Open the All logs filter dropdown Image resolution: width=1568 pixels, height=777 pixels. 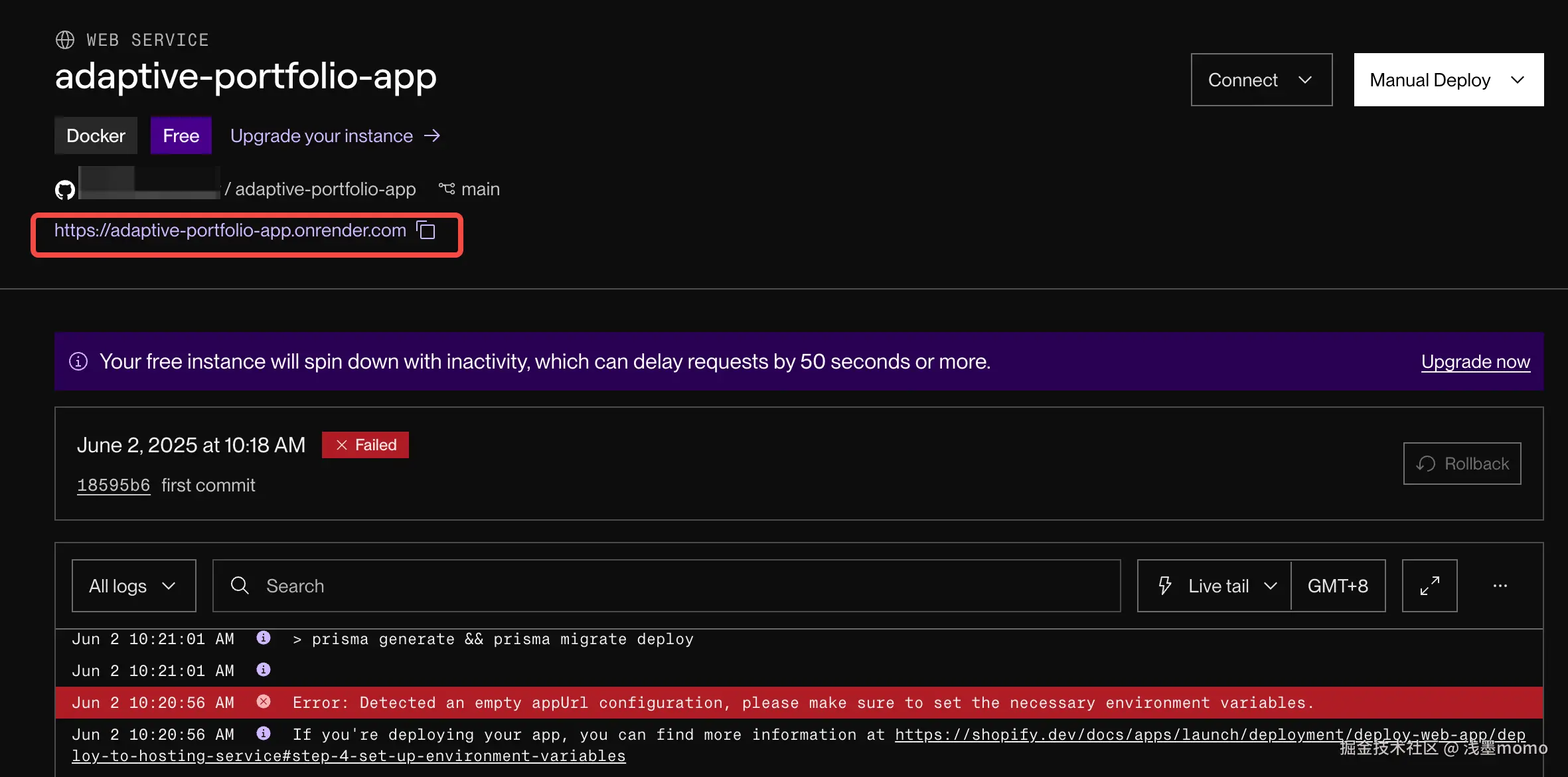133,586
